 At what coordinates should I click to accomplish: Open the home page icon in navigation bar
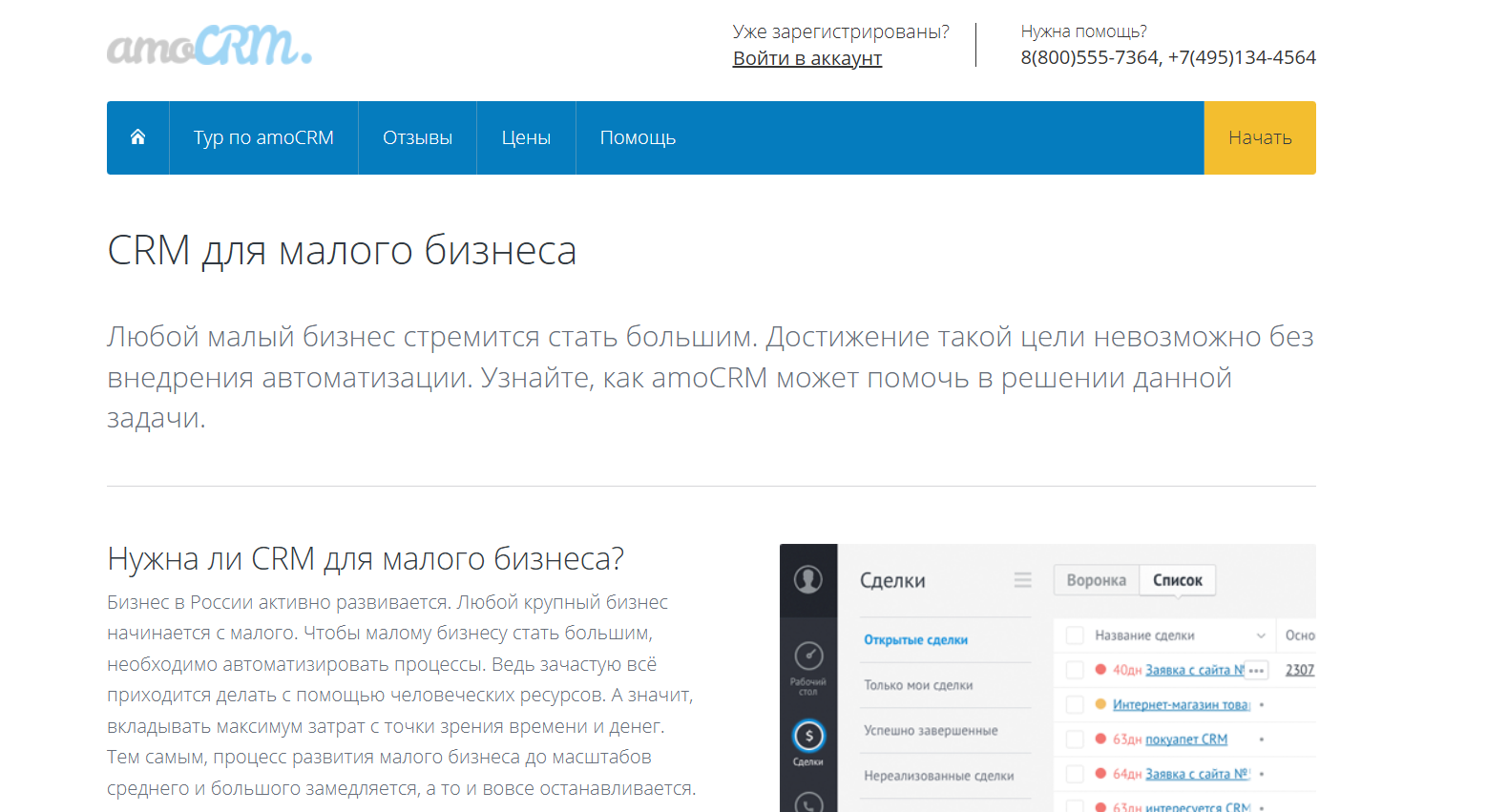point(137,137)
